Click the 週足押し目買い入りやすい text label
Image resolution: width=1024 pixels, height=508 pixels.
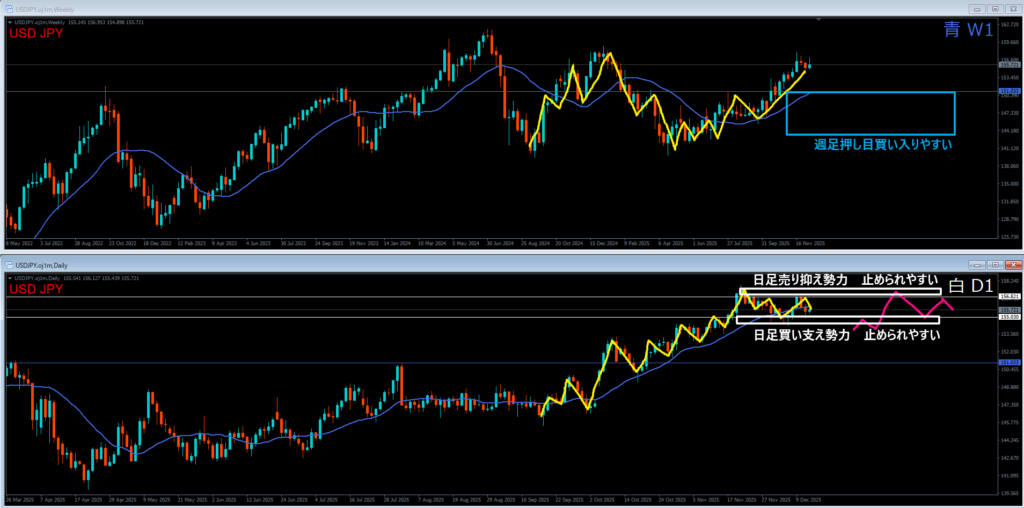tap(882, 145)
